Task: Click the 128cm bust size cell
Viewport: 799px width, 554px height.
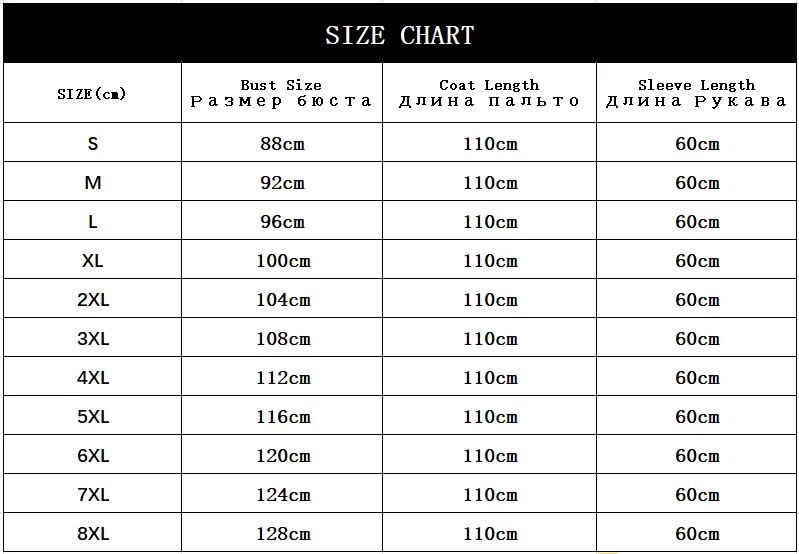Action: click(x=281, y=534)
